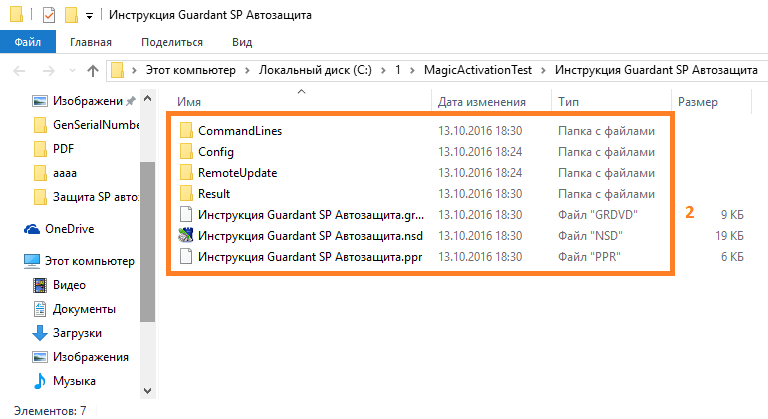Open recent locations dropdown arrow
768x419 pixels.
tap(73, 70)
